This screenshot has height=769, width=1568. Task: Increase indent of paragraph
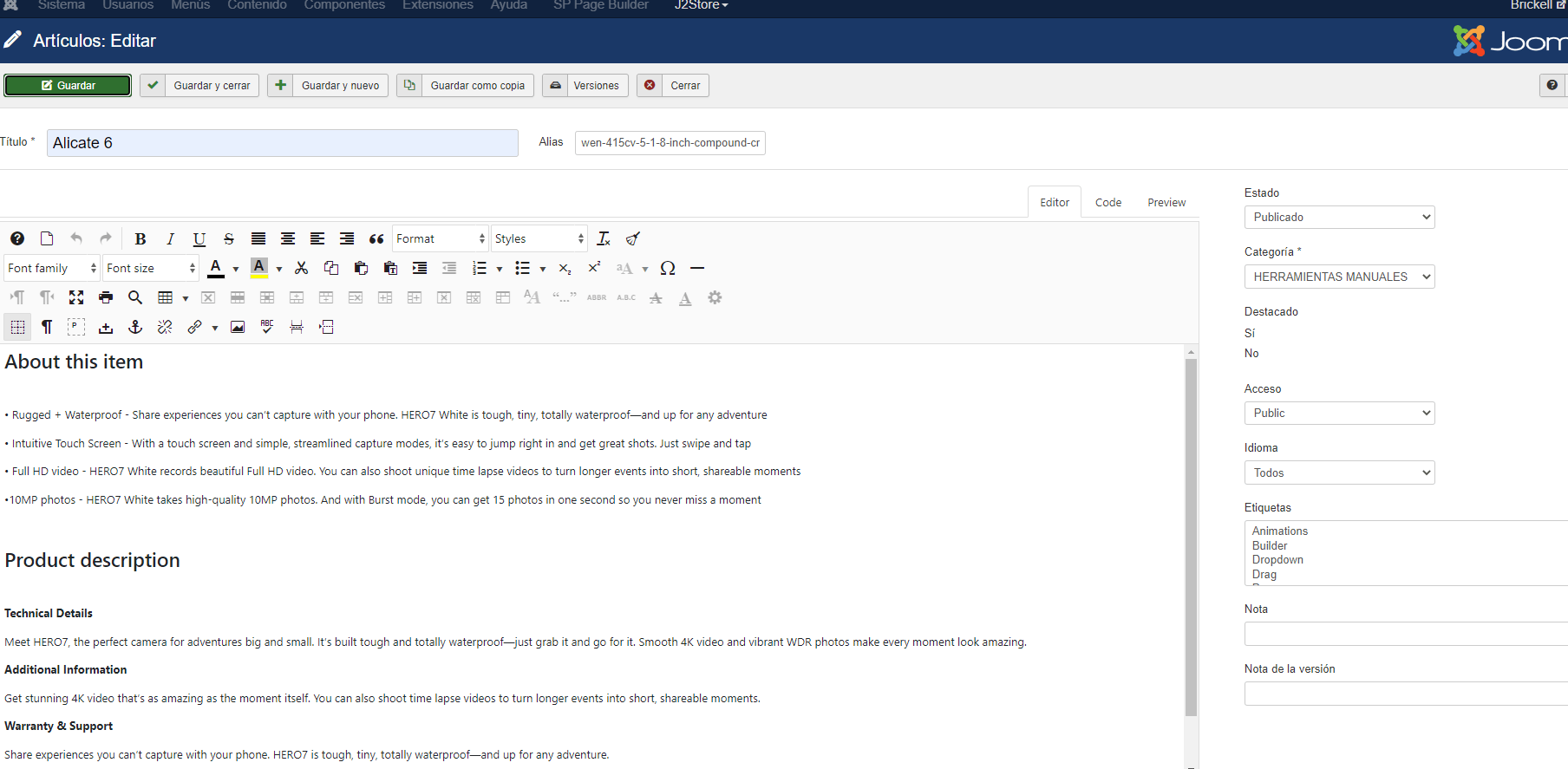[x=420, y=268]
